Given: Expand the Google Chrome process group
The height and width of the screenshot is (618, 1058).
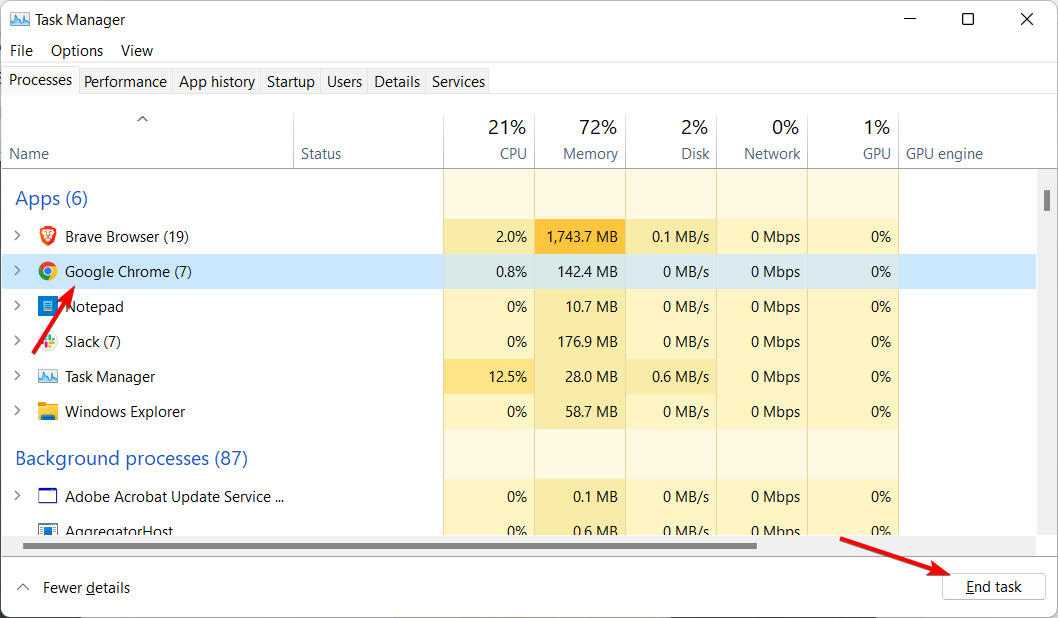Looking at the screenshot, I should 18,271.
